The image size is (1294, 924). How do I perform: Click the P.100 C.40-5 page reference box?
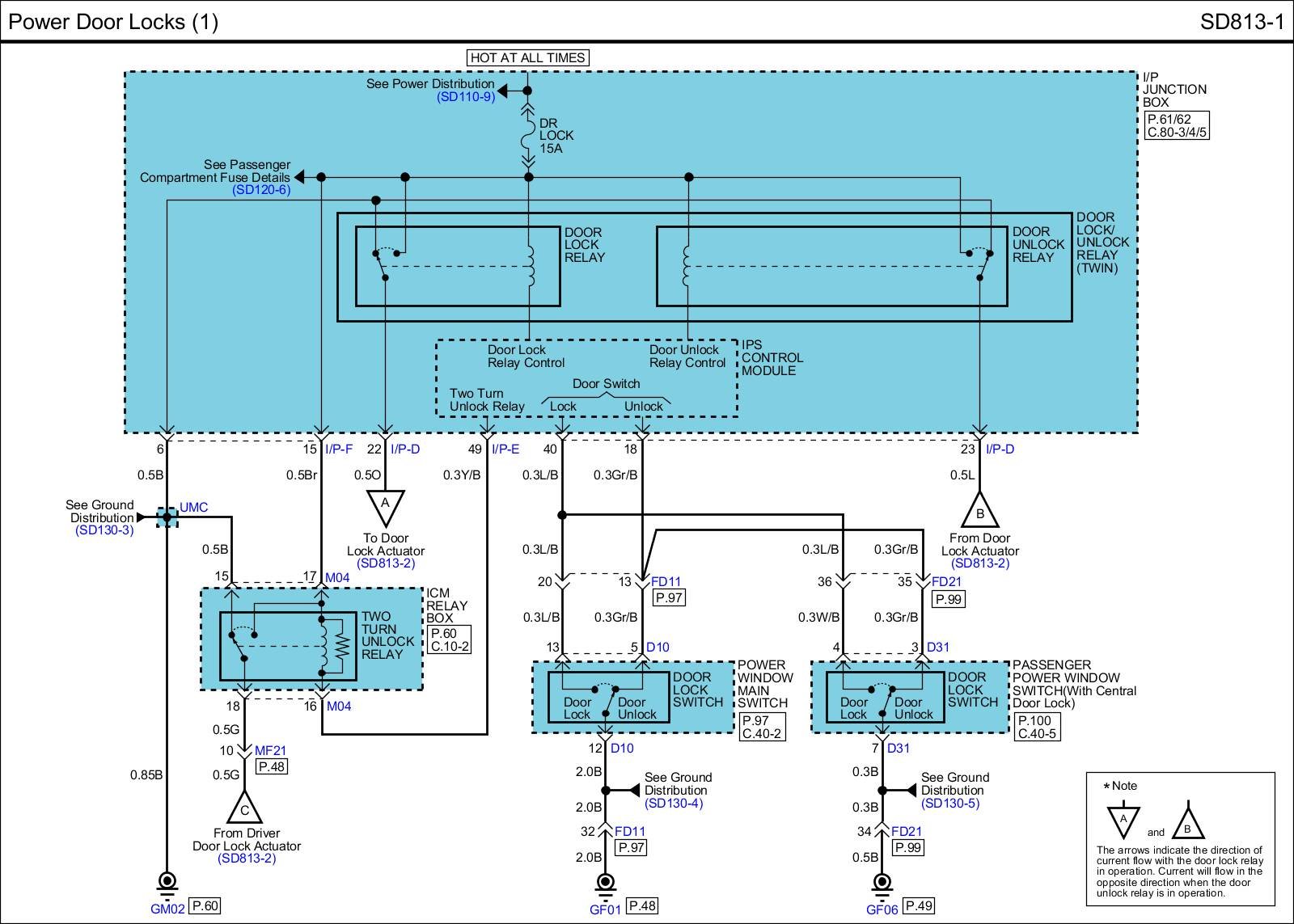(1036, 727)
